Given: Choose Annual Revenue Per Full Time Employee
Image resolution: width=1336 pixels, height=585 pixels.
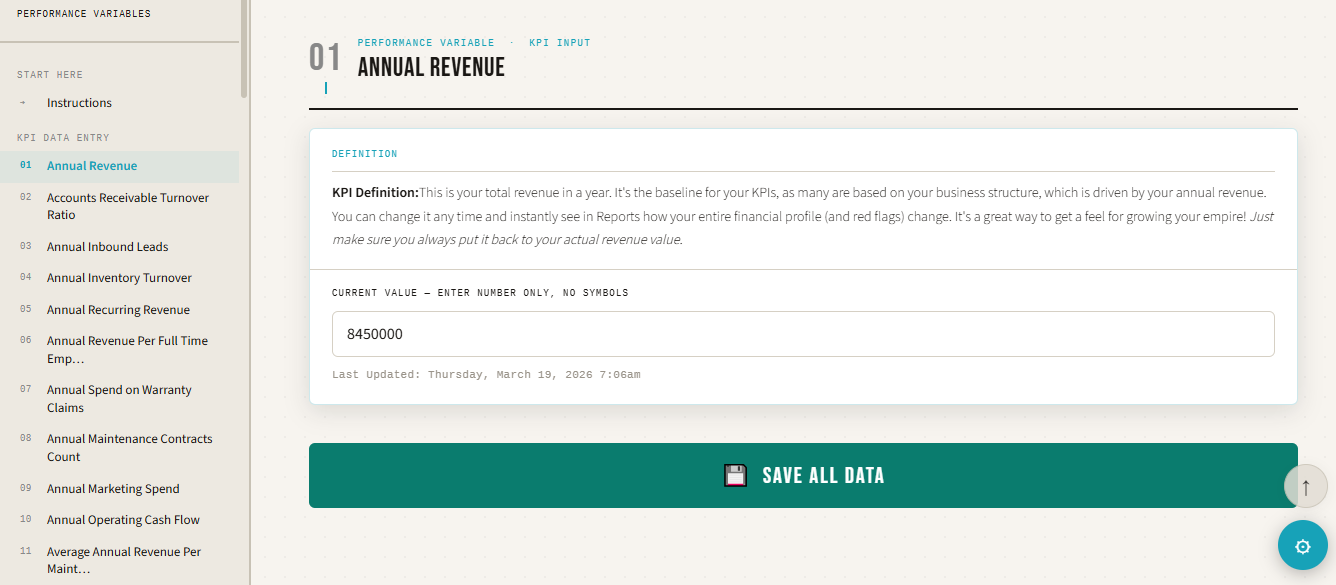Looking at the screenshot, I should point(127,349).
